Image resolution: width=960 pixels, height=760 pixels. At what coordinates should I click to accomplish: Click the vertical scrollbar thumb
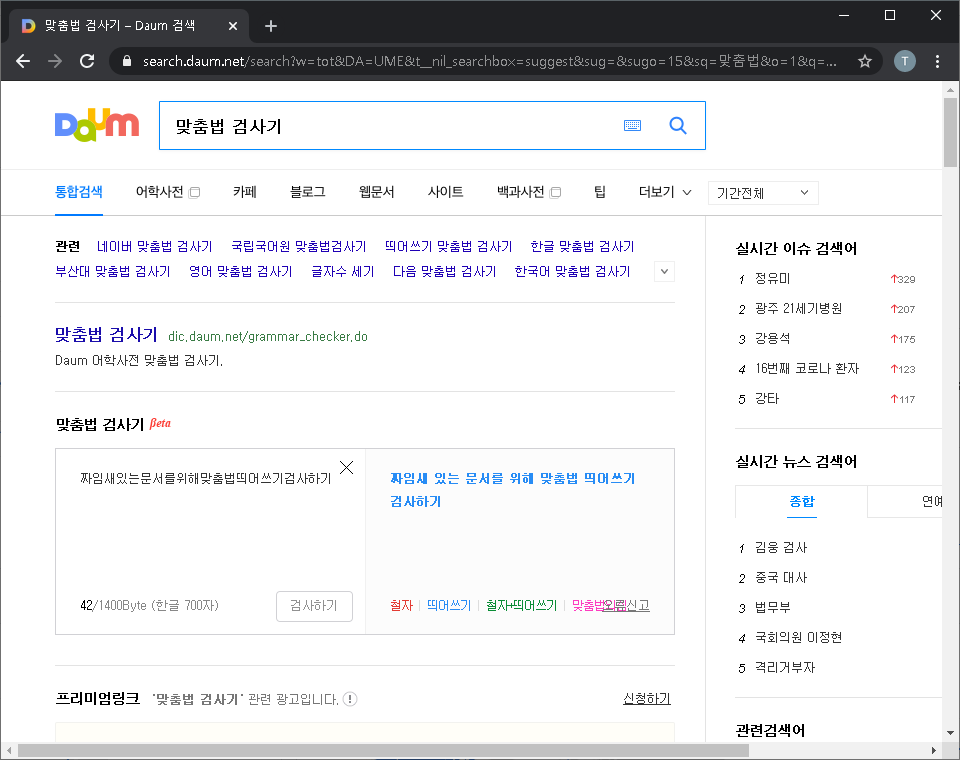[950, 132]
